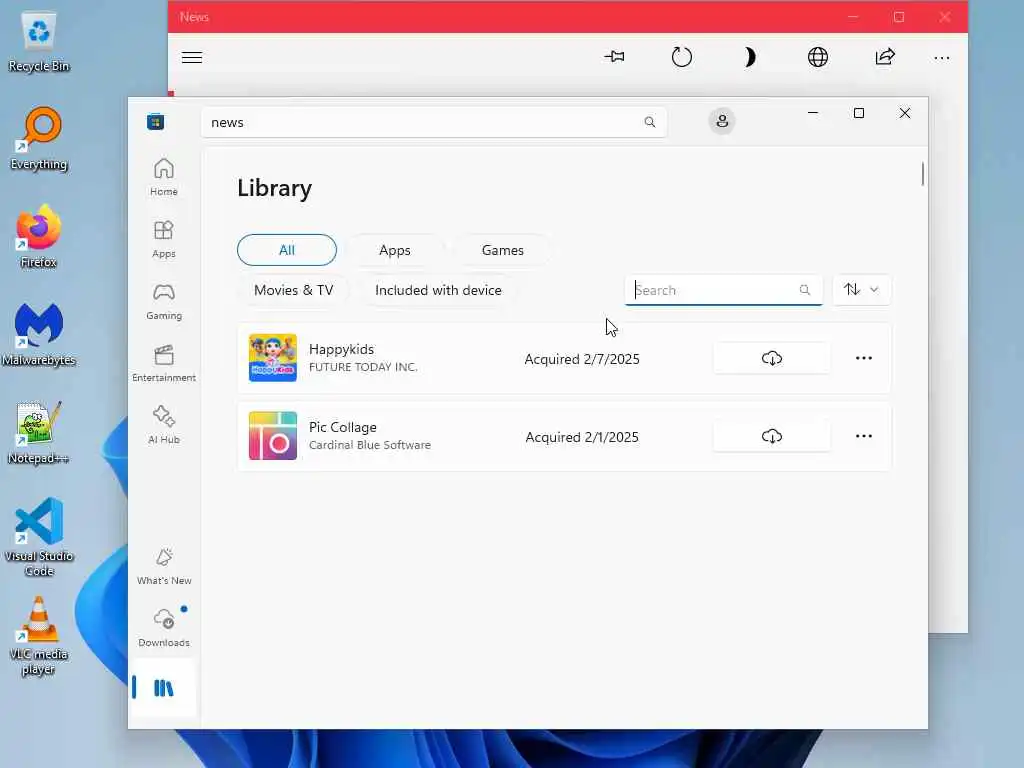Viewport: 1024px width, 768px height.
Task: Click the library search magnifier icon
Action: pyautogui.click(x=805, y=290)
